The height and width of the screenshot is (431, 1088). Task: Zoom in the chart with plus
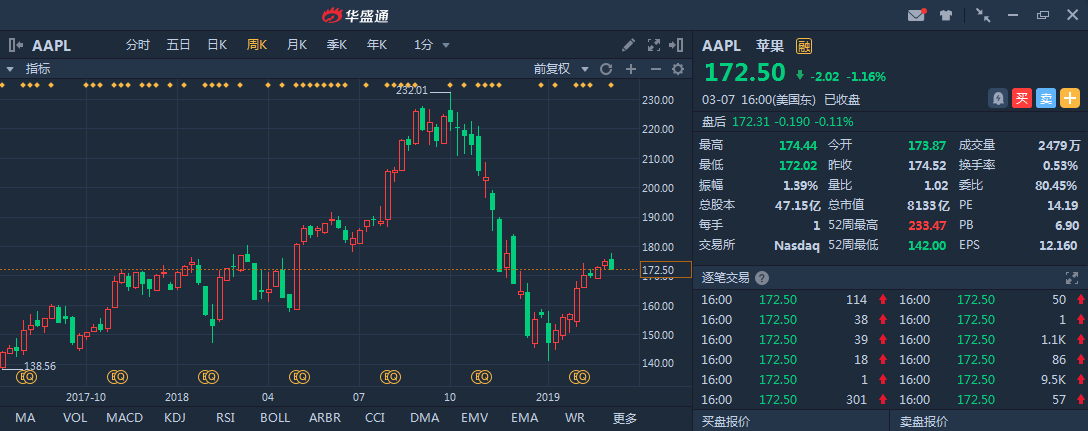pyautogui.click(x=630, y=69)
